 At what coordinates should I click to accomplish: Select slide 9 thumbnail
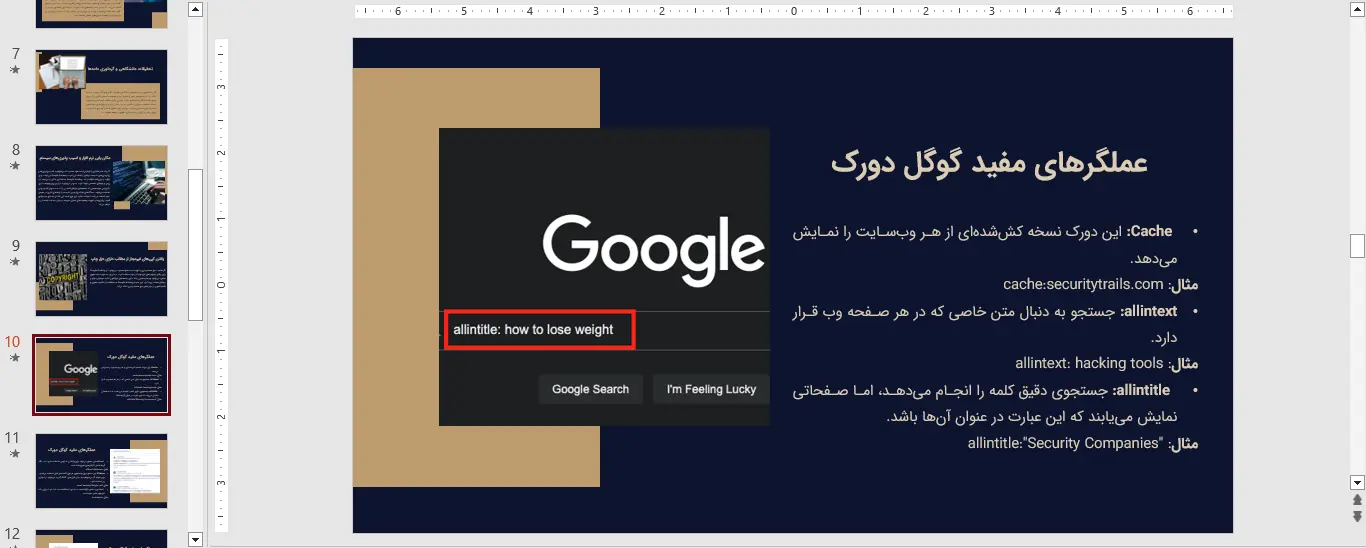[x=101, y=279]
